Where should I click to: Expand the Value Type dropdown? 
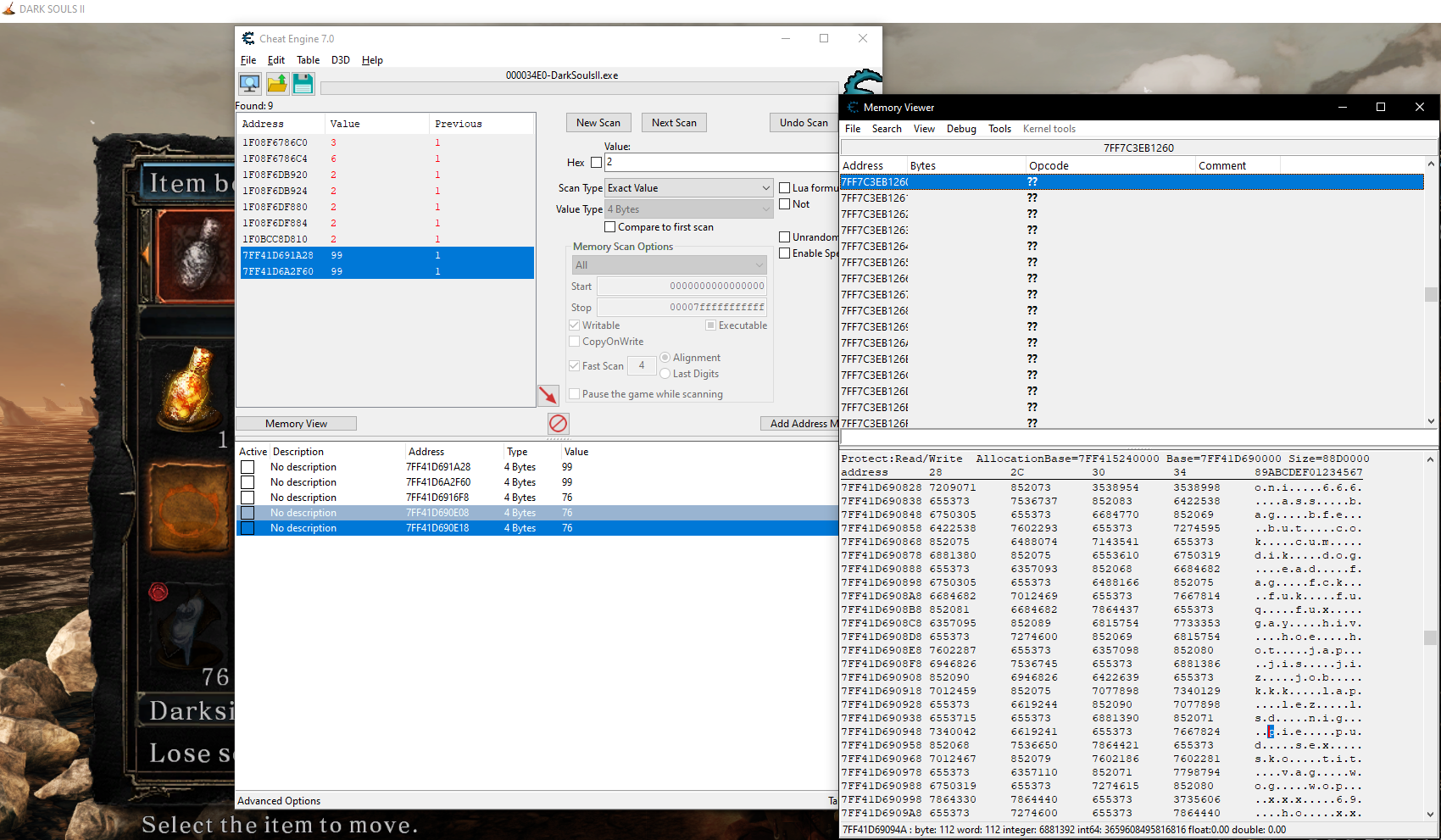688,209
